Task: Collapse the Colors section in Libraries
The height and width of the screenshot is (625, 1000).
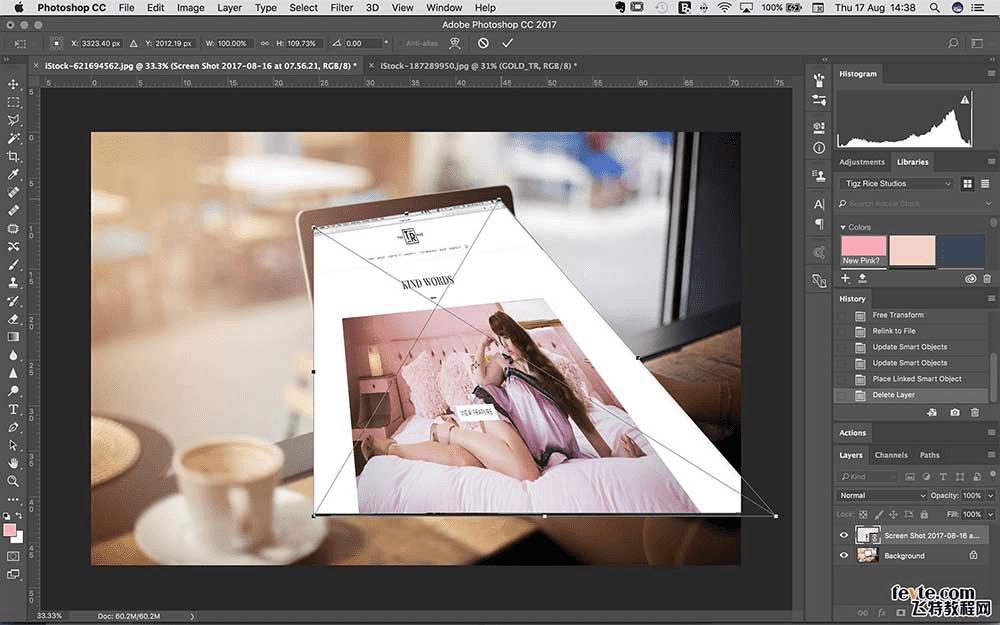Action: (x=843, y=227)
